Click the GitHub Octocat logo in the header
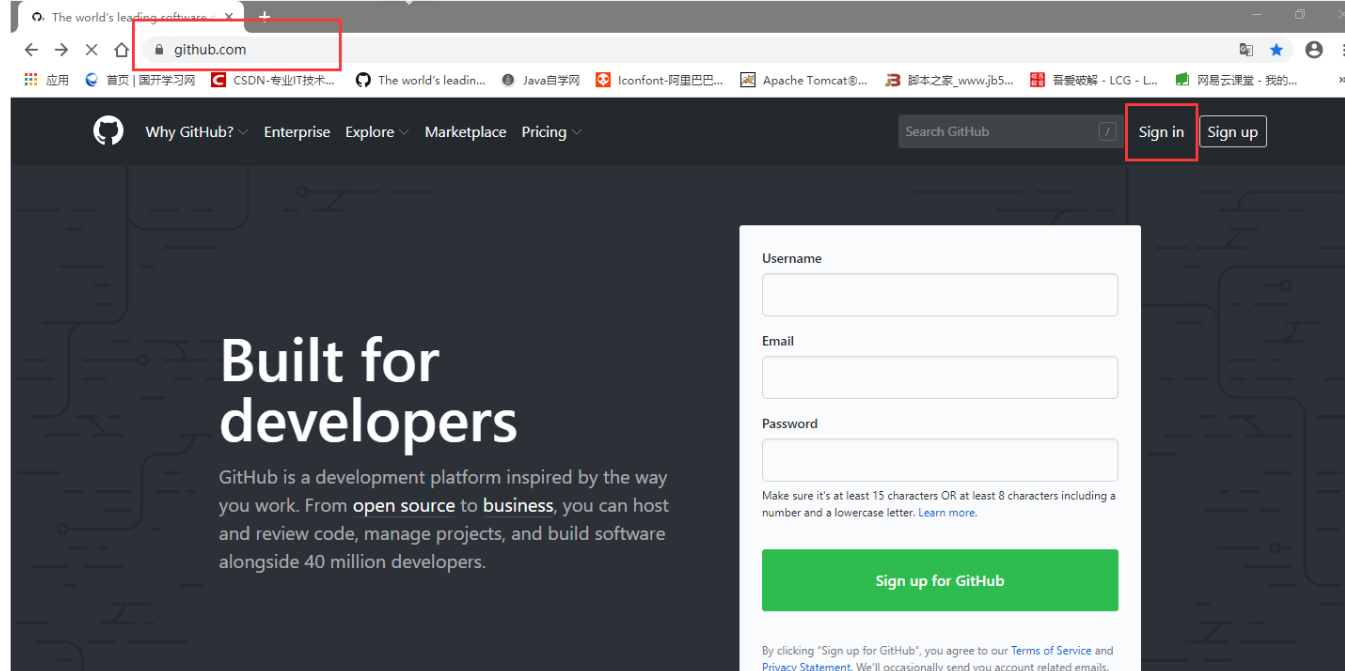The height and width of the screenshot is (671, 1345). click(108, 131)
